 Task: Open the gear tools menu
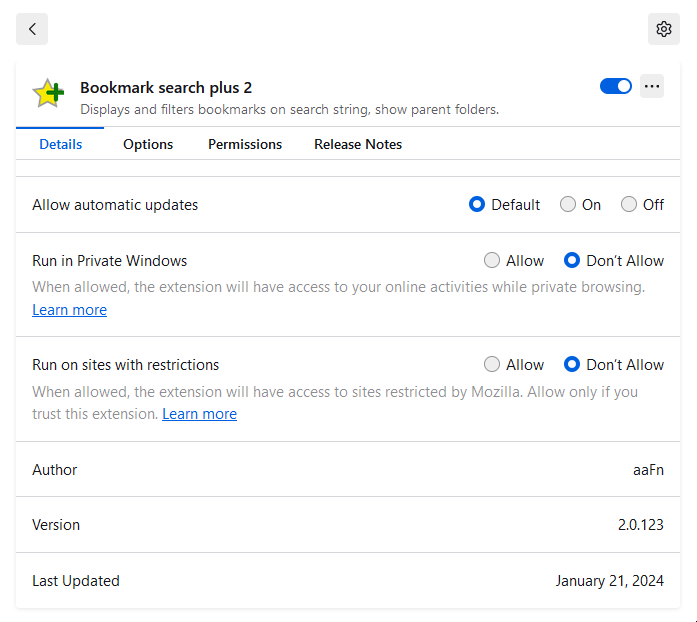pyautogui.click(x=663, y=29)
